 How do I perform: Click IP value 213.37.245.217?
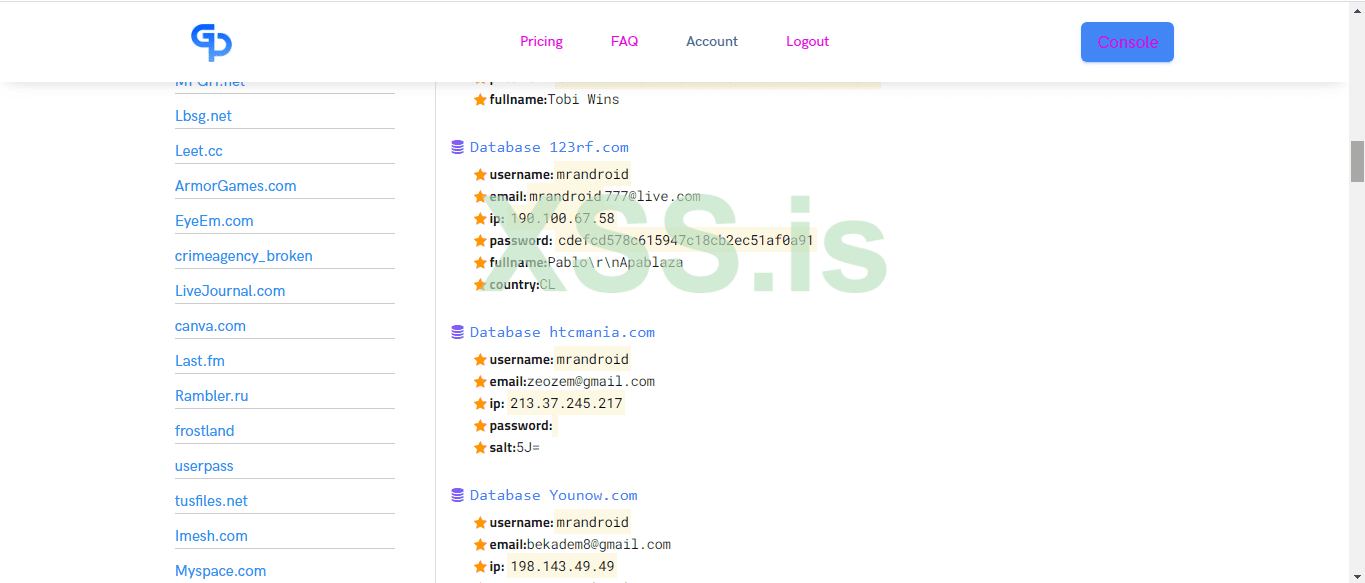tap(566, 403)
